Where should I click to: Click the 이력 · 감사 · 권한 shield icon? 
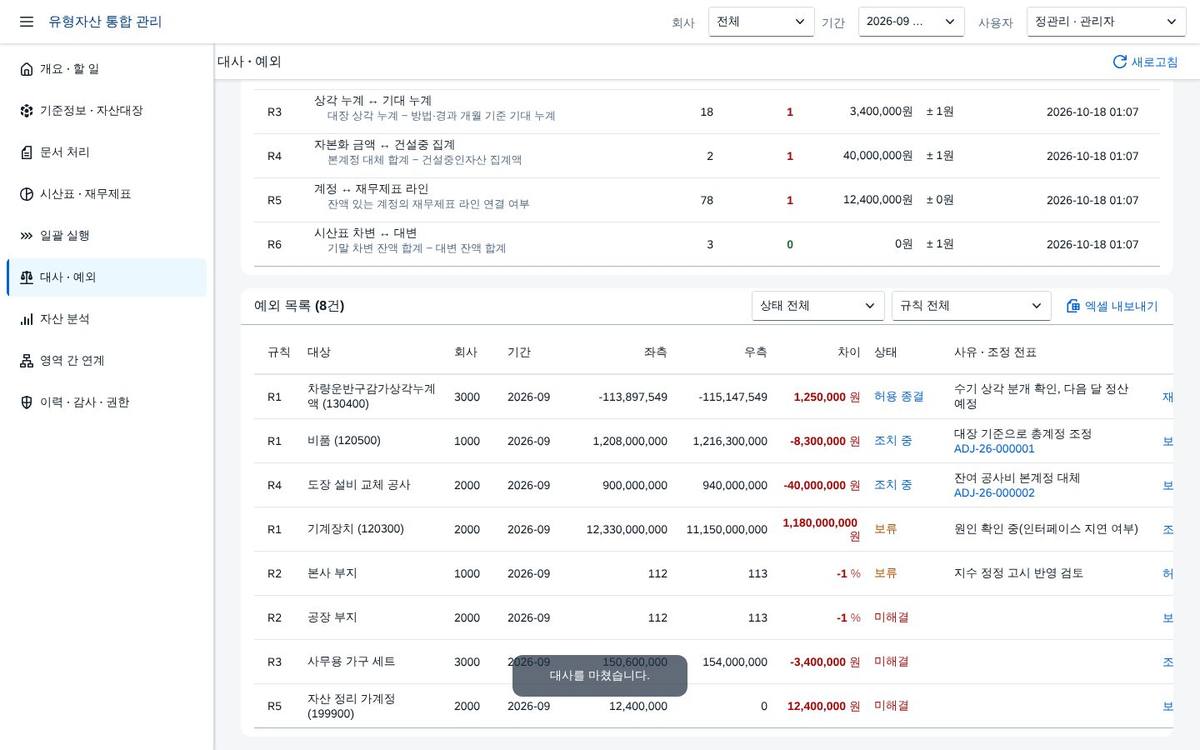point(26,402)
